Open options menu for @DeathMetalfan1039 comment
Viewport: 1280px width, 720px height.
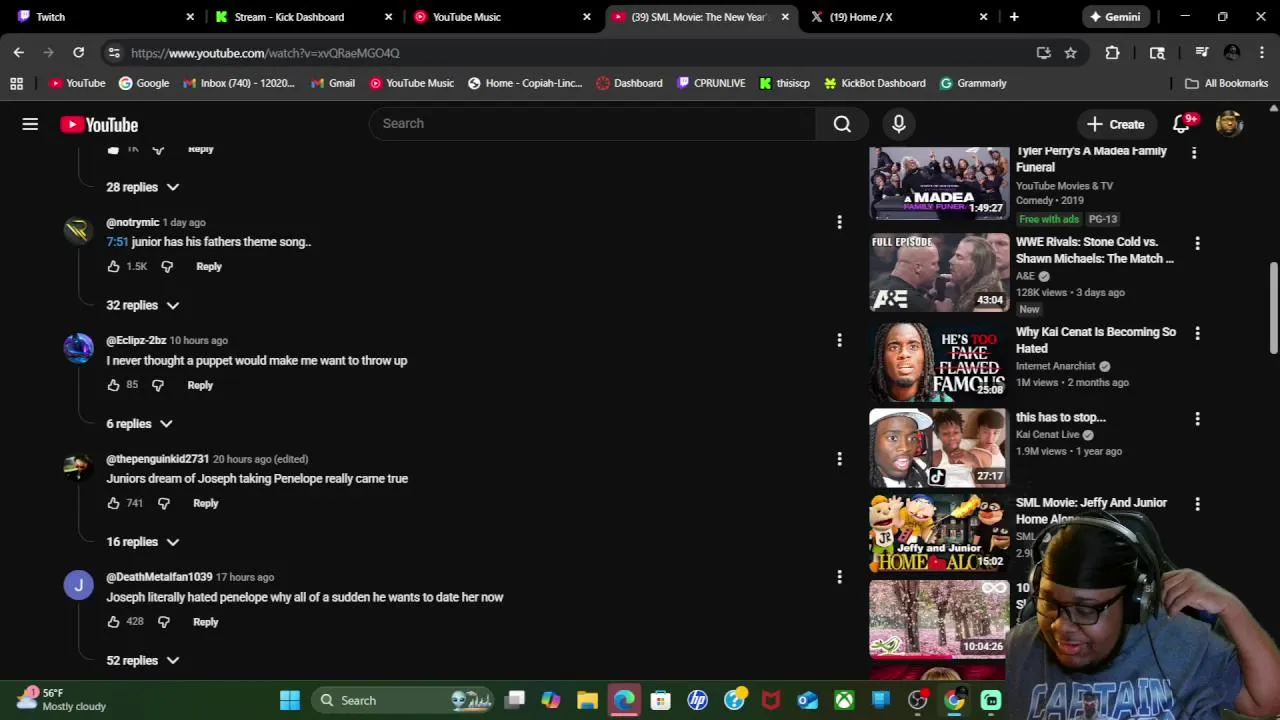pos(839,577)
